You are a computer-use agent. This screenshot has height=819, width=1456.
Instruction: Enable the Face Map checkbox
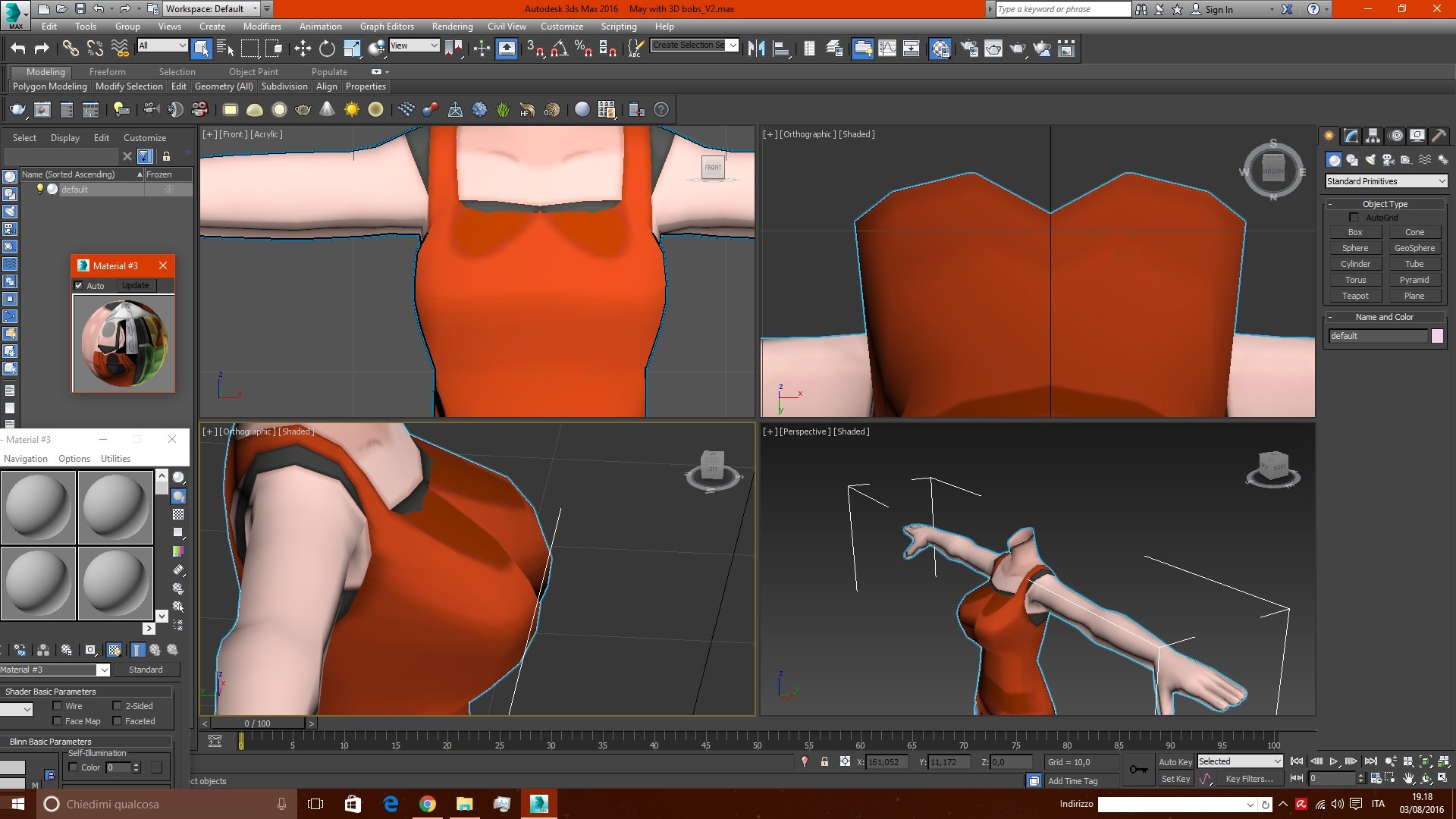pos(57,721)
